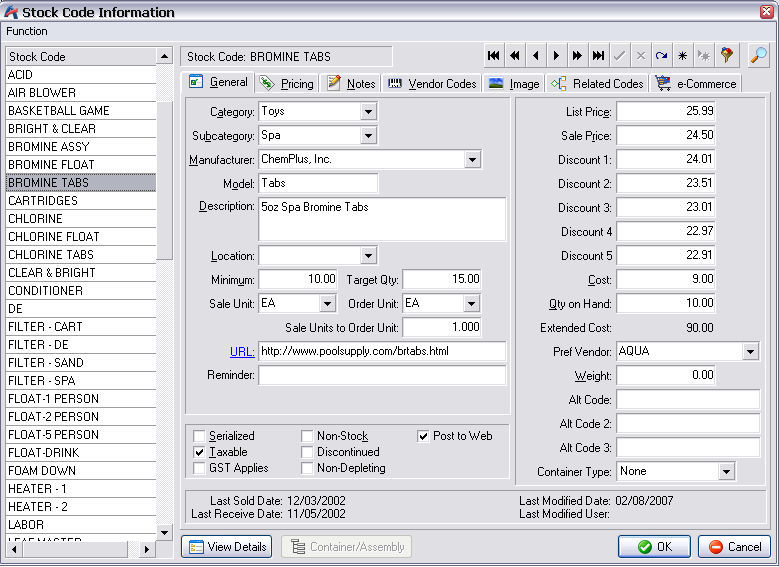Expand the Sale Unit dropdown

coord(327,303)
